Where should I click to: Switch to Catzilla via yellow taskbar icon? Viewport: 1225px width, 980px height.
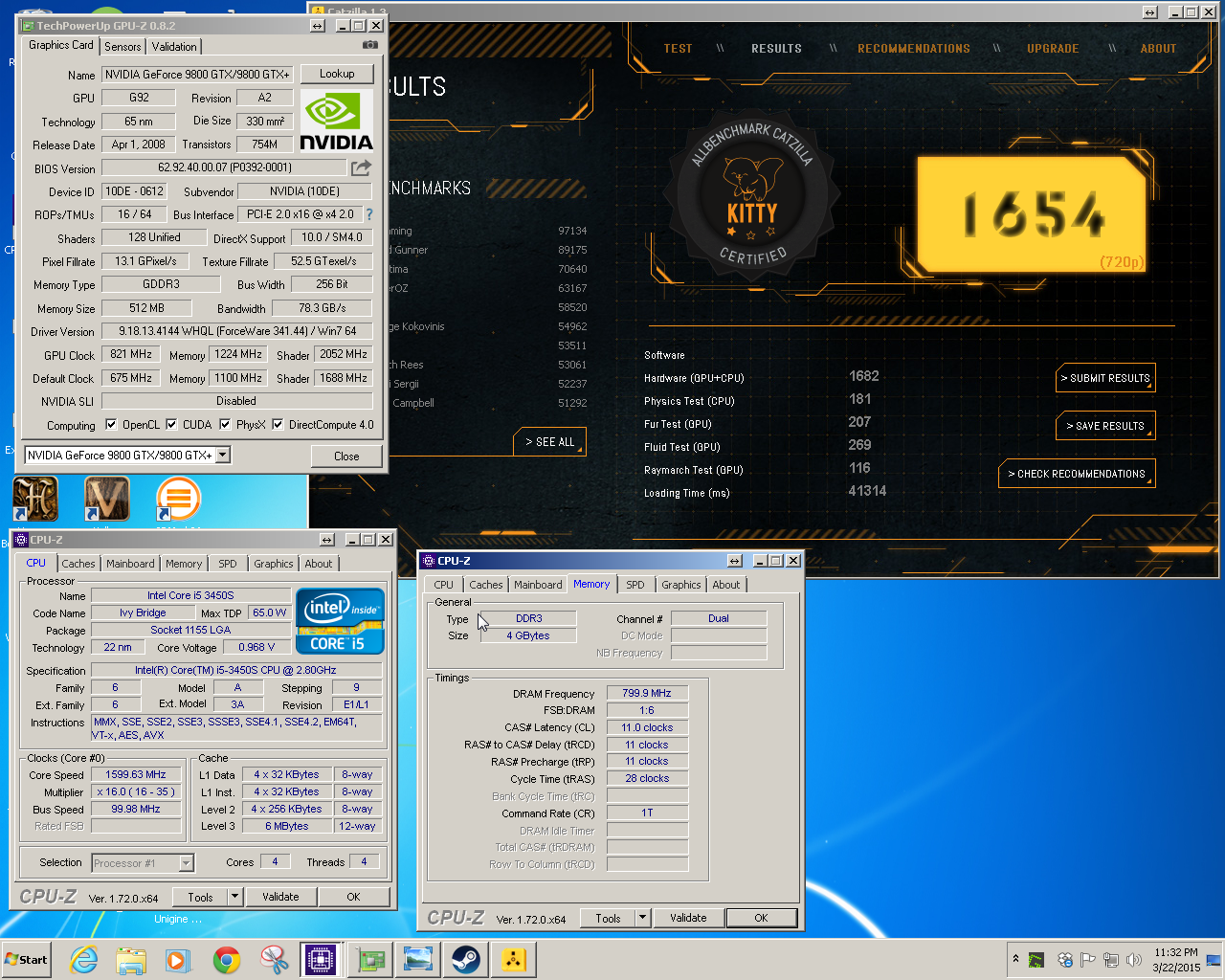tap(514, 960)
